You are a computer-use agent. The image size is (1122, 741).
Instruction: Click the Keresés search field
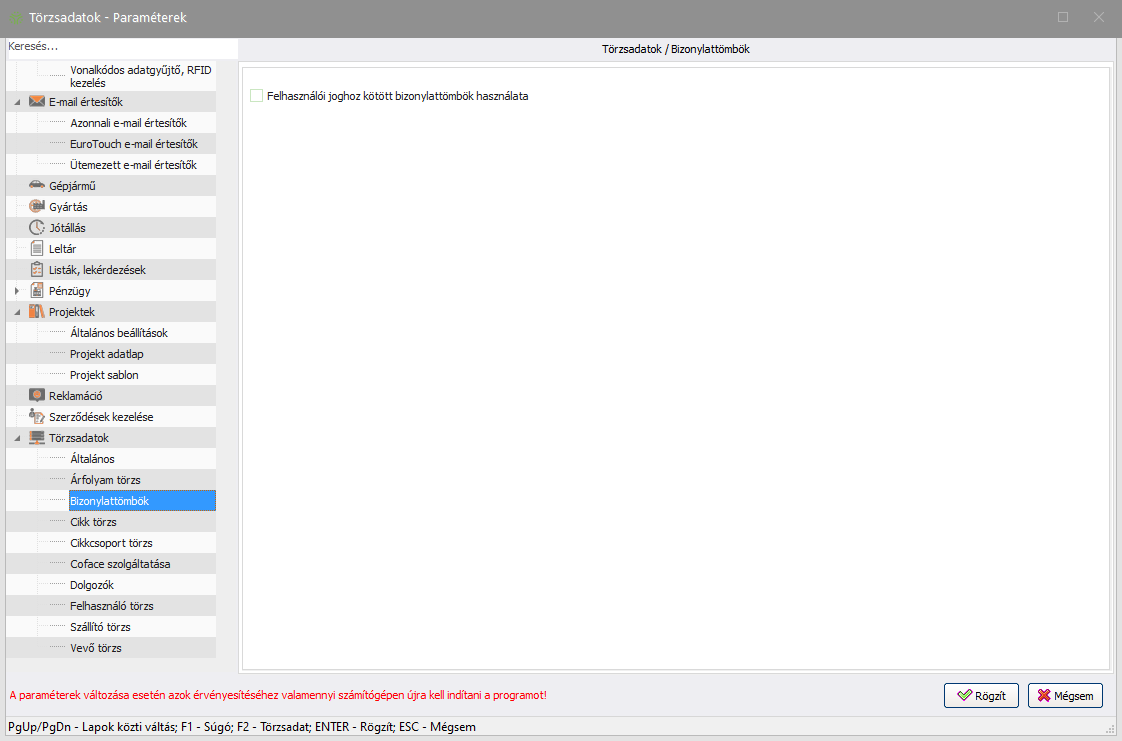(120, 47)
